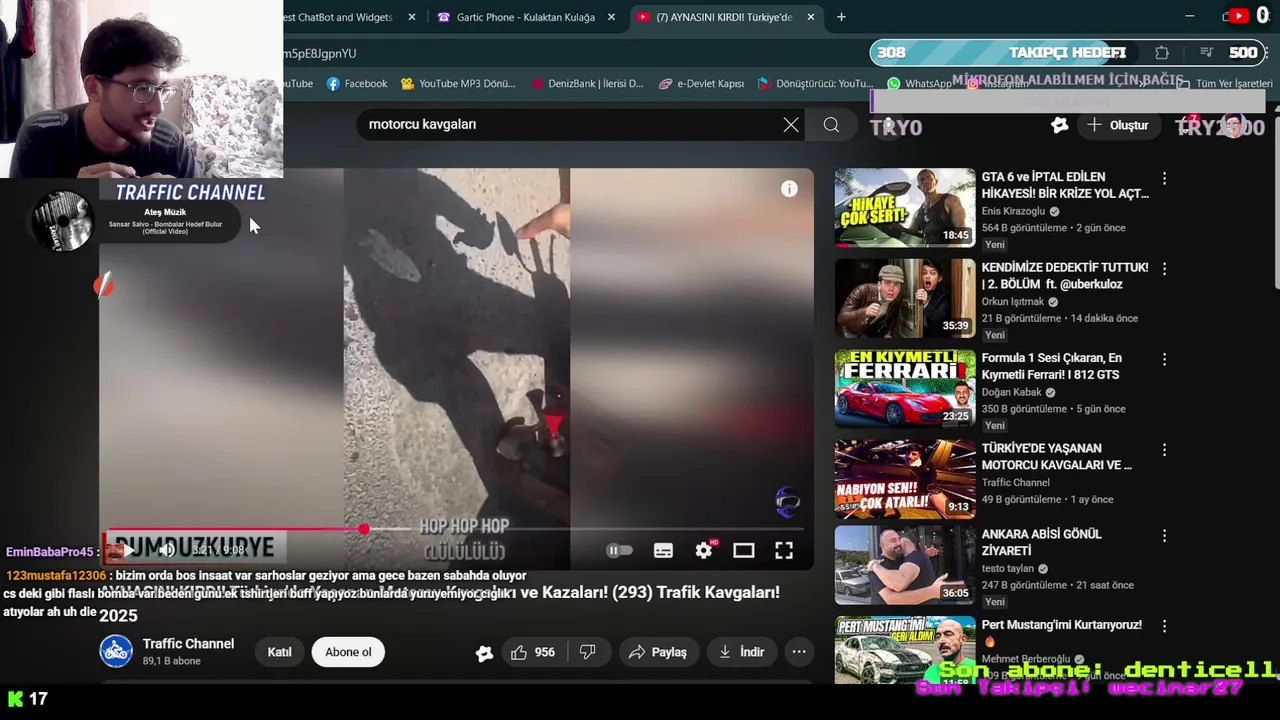1280x720 pixels.
Task: Play the video with the player play button
Action: click(x=128, y=550)
